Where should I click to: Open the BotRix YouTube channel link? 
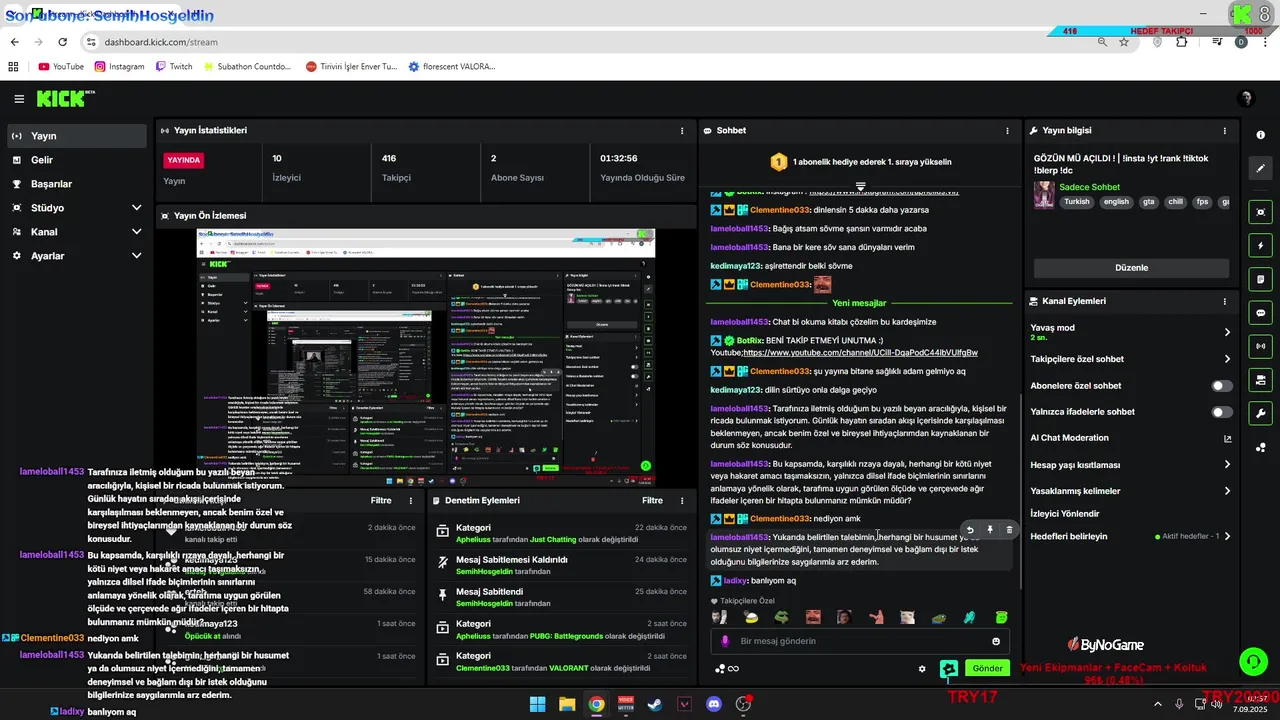[x=860, y=353]
